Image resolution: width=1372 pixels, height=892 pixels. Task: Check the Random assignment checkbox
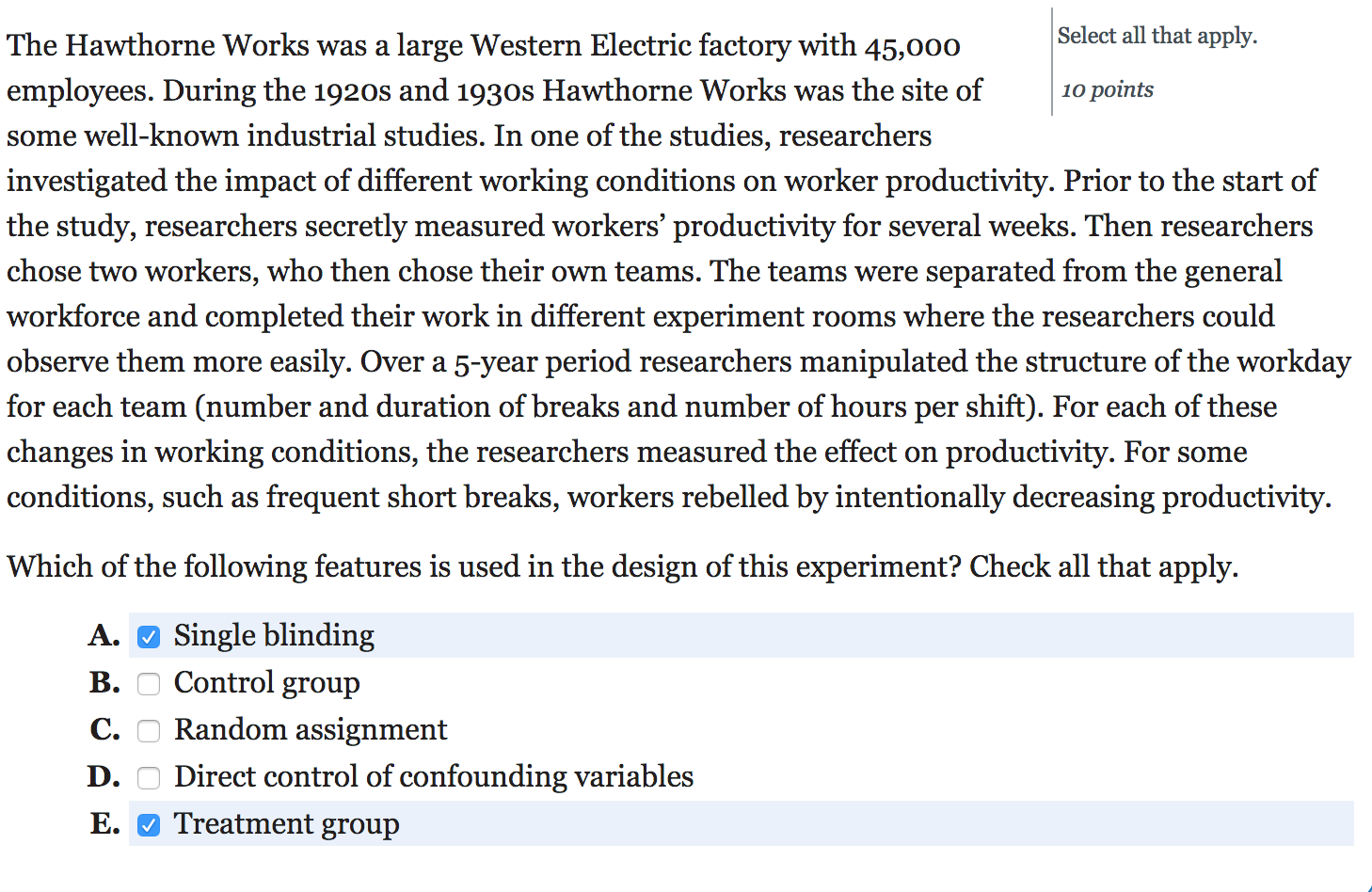pos(149,730)
